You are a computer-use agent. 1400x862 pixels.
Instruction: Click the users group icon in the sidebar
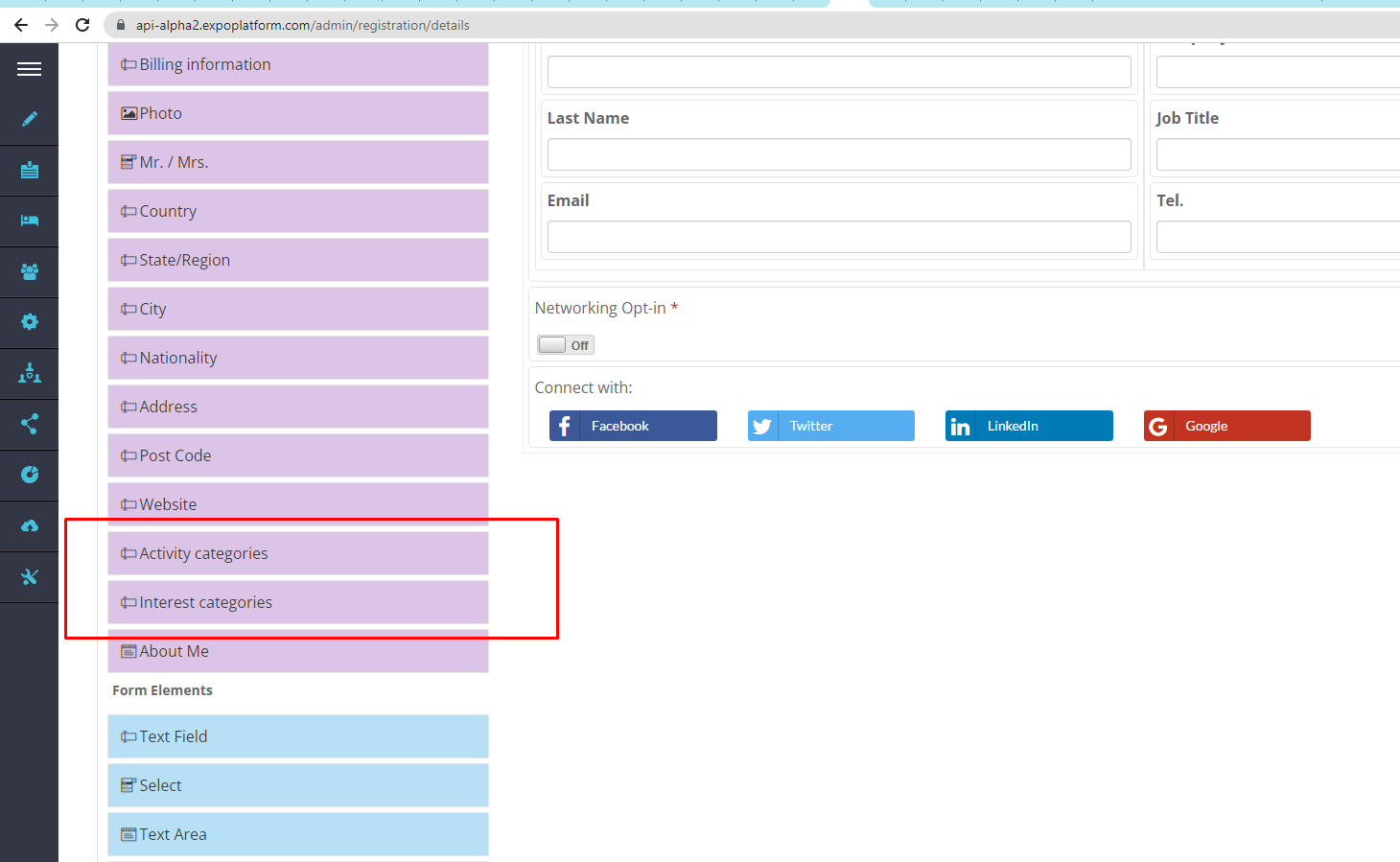pos(29,271)
